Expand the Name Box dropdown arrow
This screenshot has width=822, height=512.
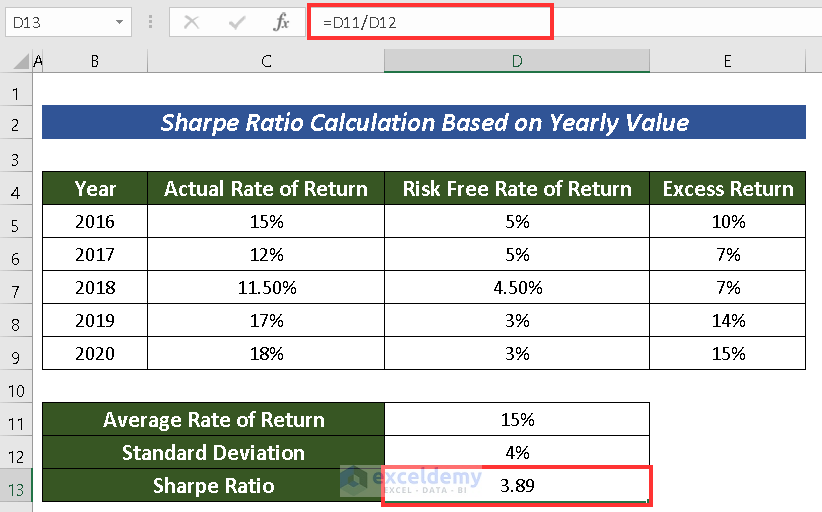click(120, 23)
